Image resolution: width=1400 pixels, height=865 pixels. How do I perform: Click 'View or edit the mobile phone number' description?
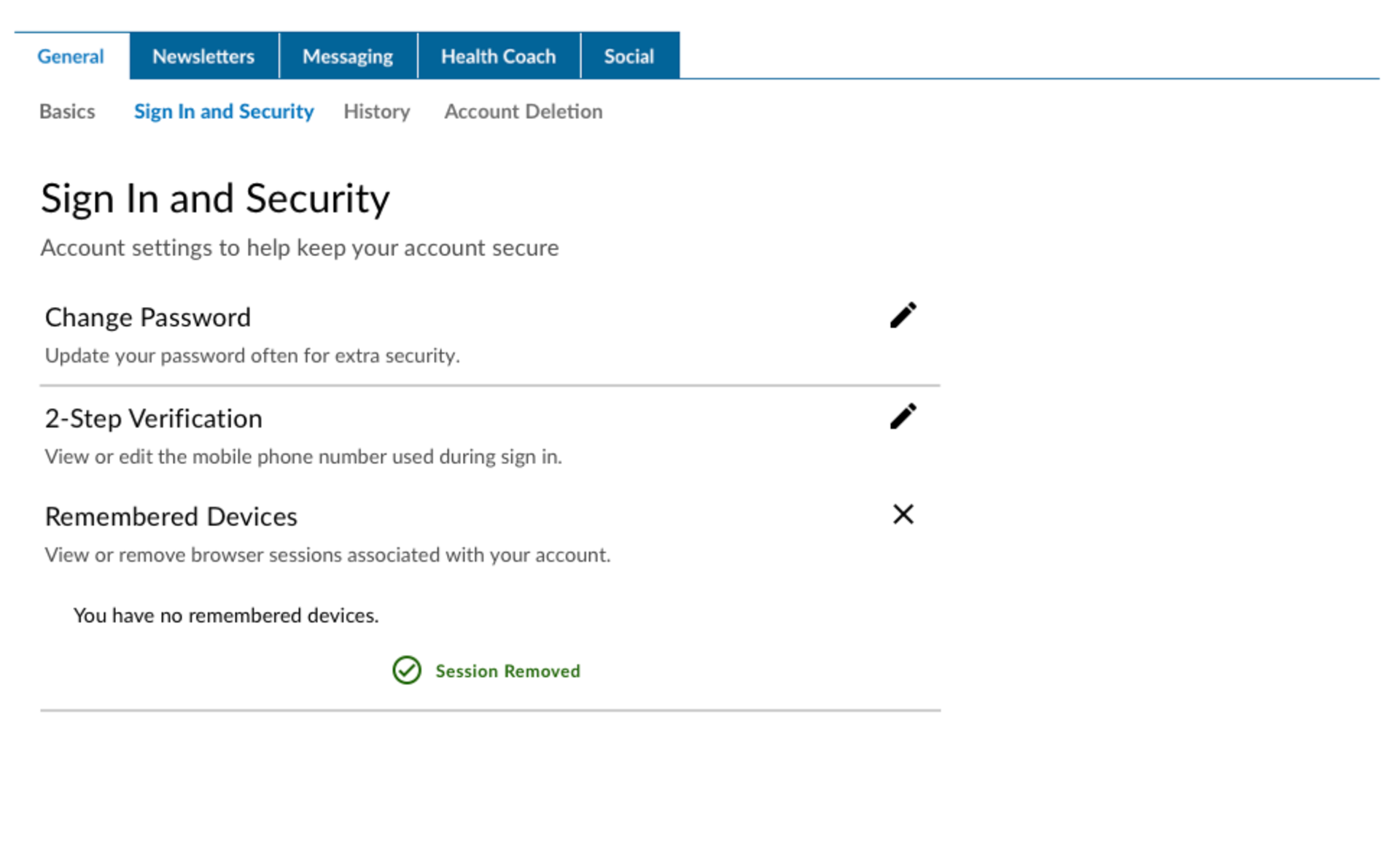pos(303,457)
